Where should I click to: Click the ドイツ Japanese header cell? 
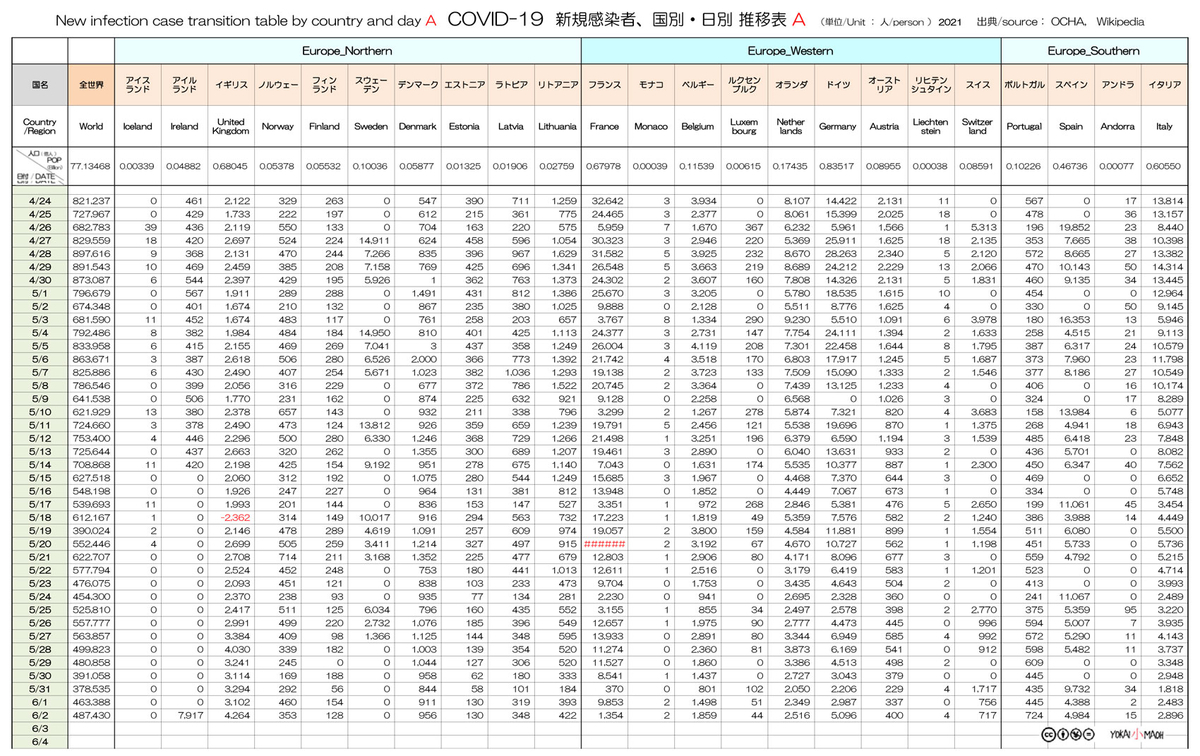[837, 85]
